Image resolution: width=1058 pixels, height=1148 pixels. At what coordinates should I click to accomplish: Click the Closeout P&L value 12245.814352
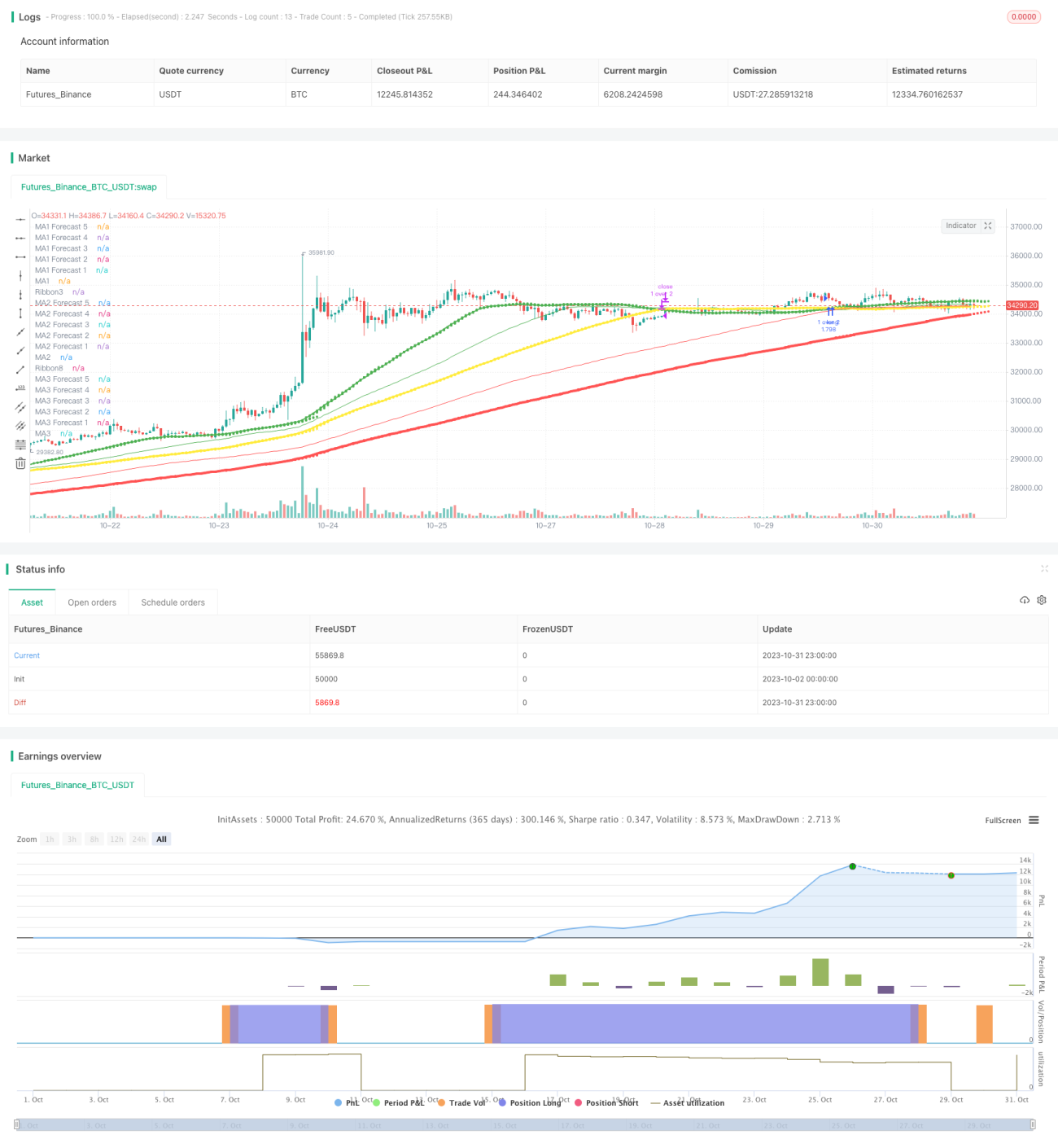[x=404, y=94]
